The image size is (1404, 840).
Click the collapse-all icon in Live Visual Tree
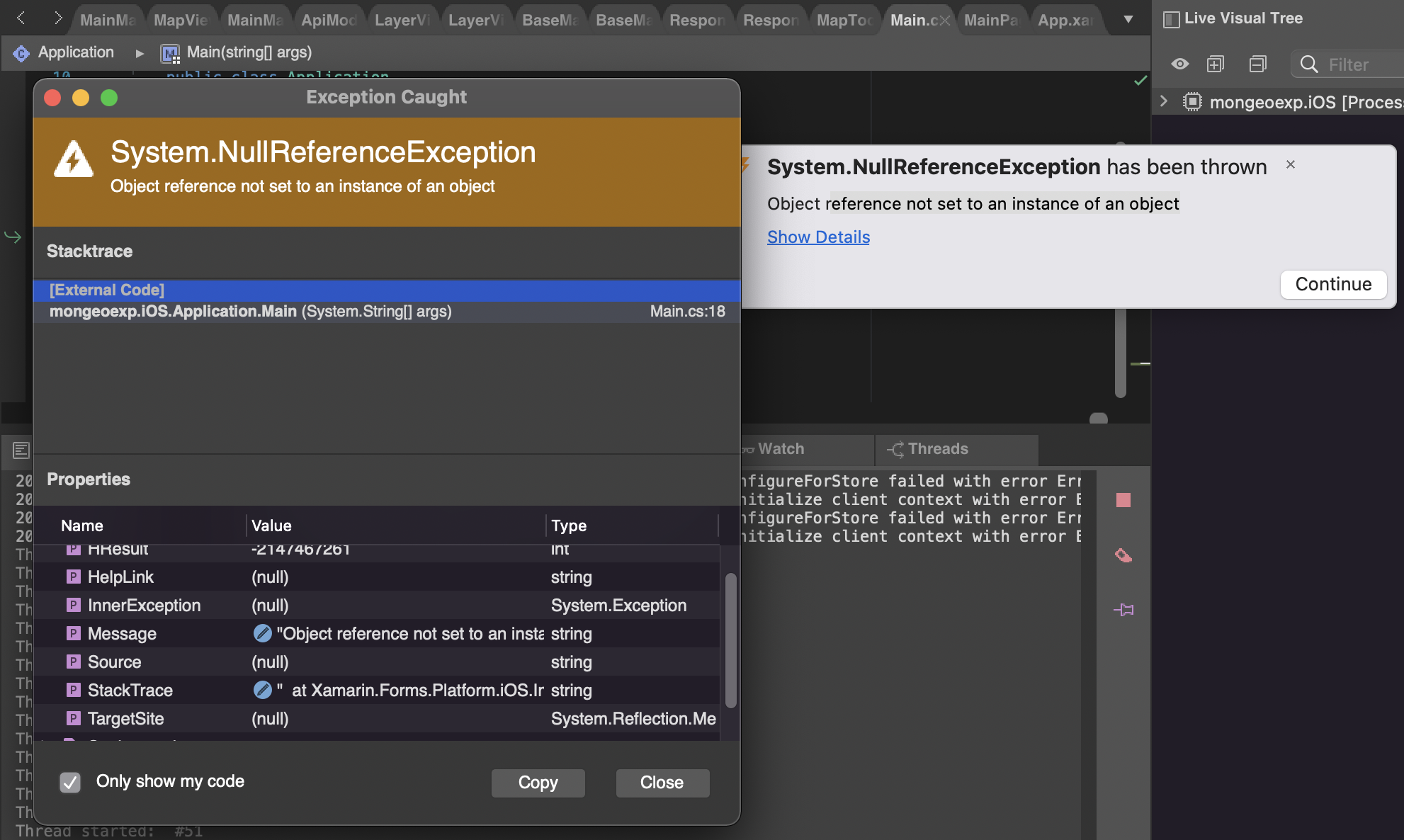[1258, 64]
